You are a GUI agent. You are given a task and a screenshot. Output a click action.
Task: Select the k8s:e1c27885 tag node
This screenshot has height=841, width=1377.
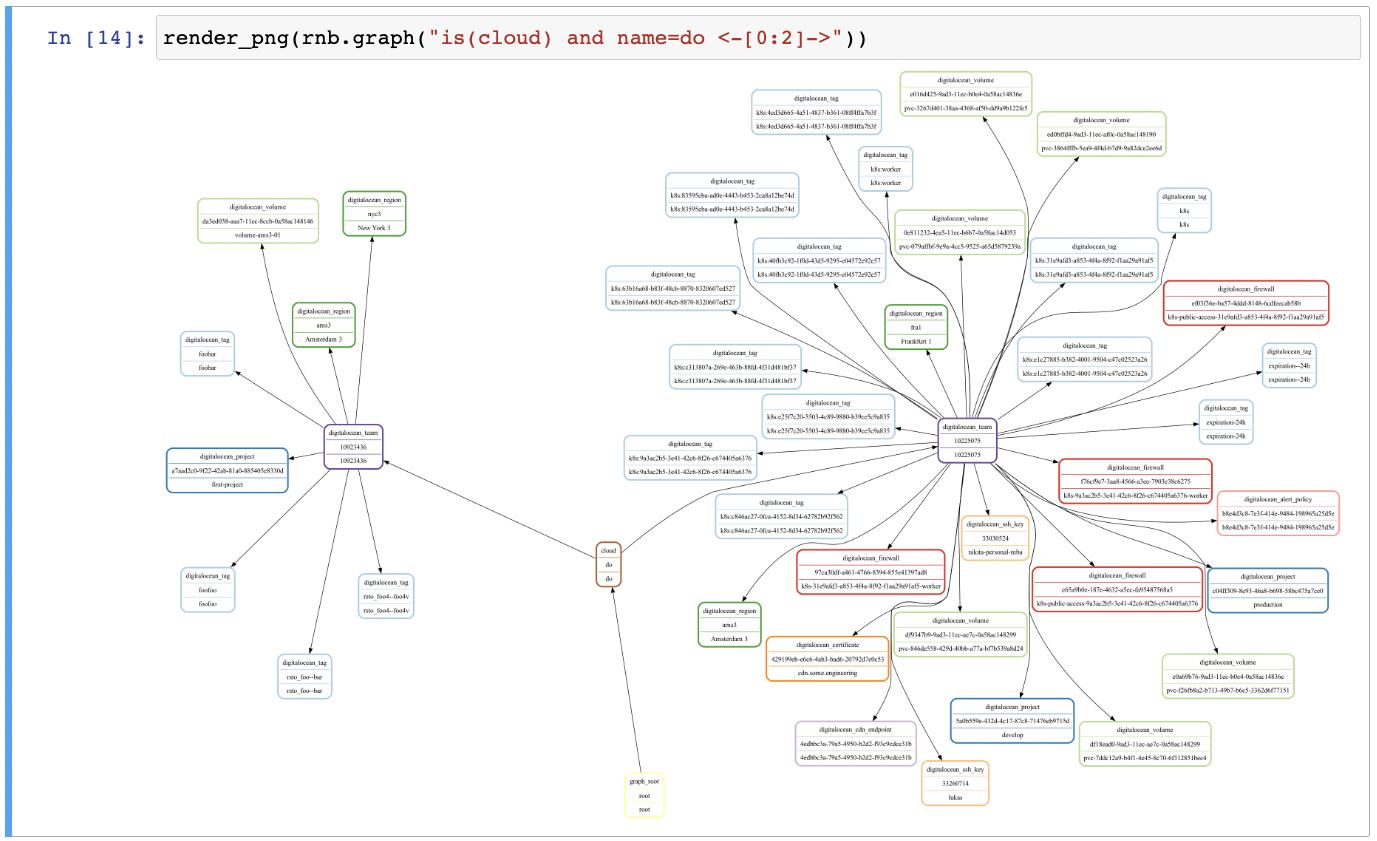[x=1084, y=358]
